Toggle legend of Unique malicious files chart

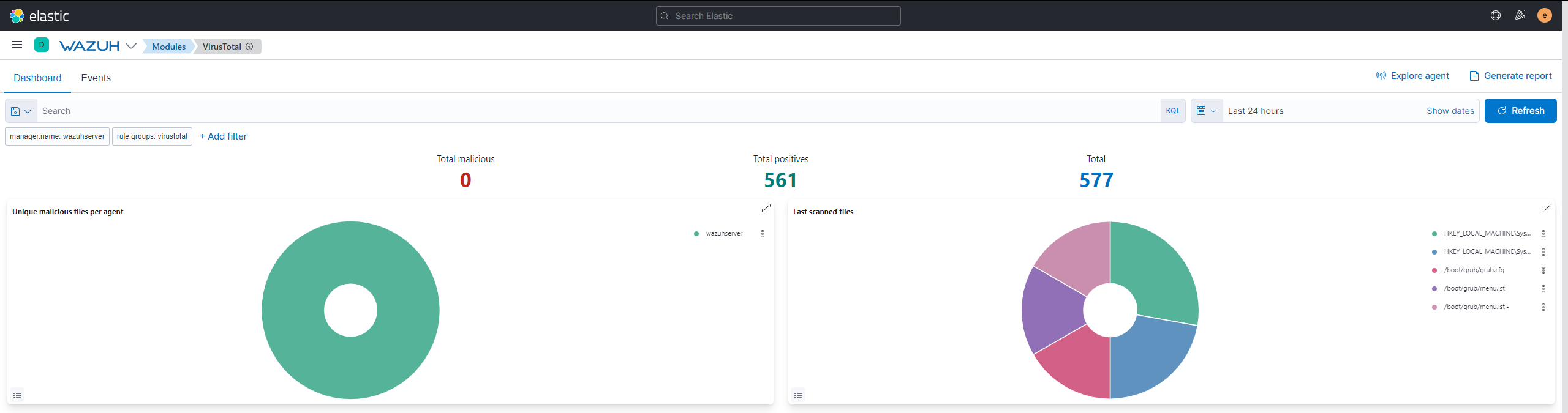tap(17, 395)
